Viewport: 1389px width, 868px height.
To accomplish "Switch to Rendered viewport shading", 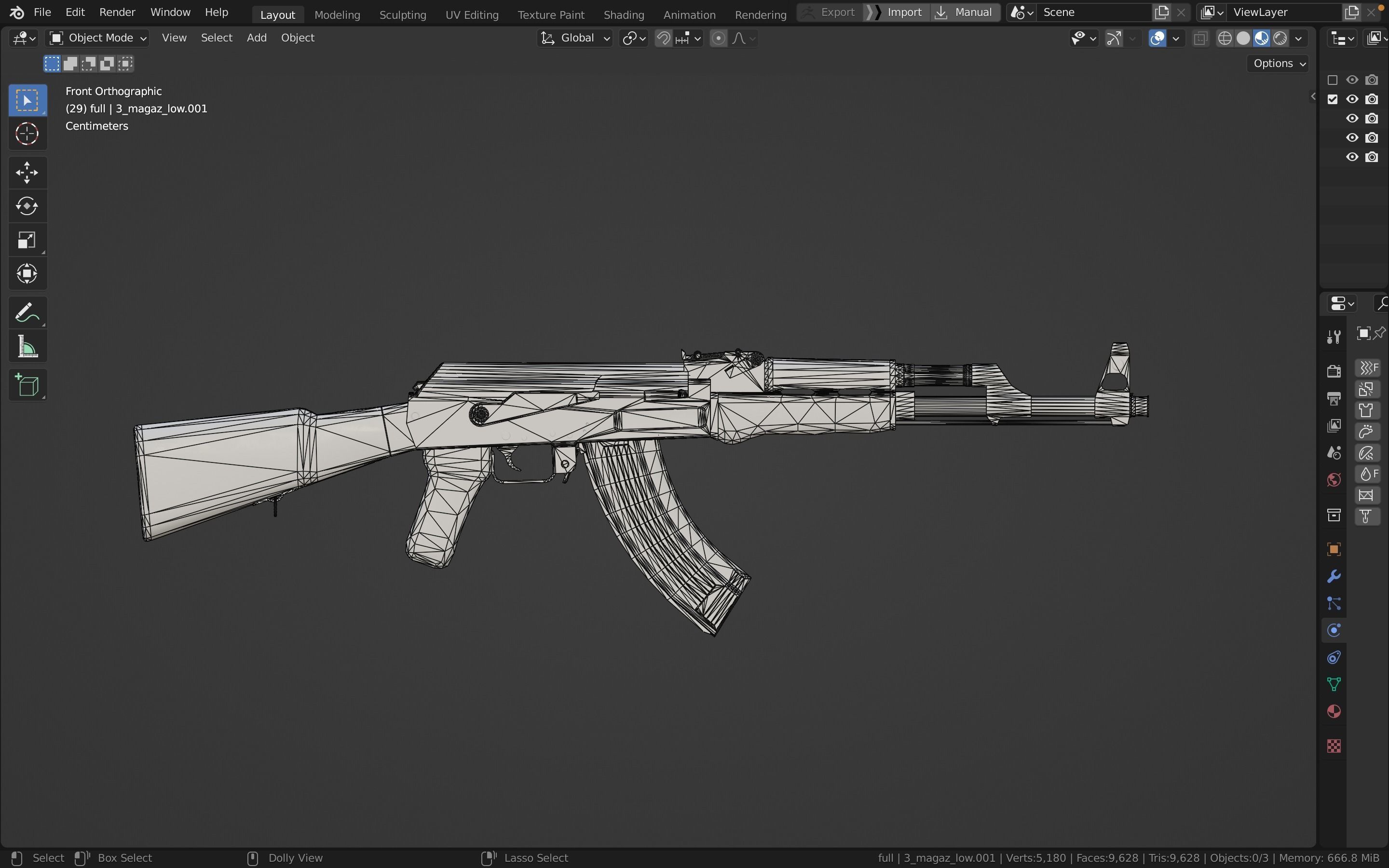I will pyautogui.click(x=1280, y=39).
